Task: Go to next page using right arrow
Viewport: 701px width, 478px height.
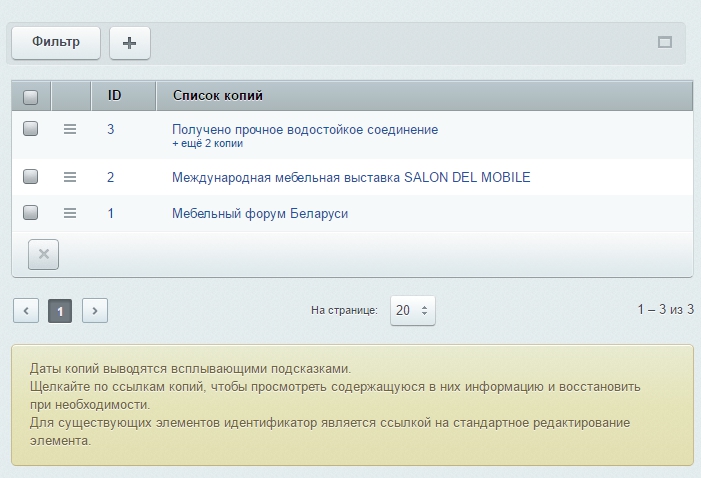Action: click(94, 311)
